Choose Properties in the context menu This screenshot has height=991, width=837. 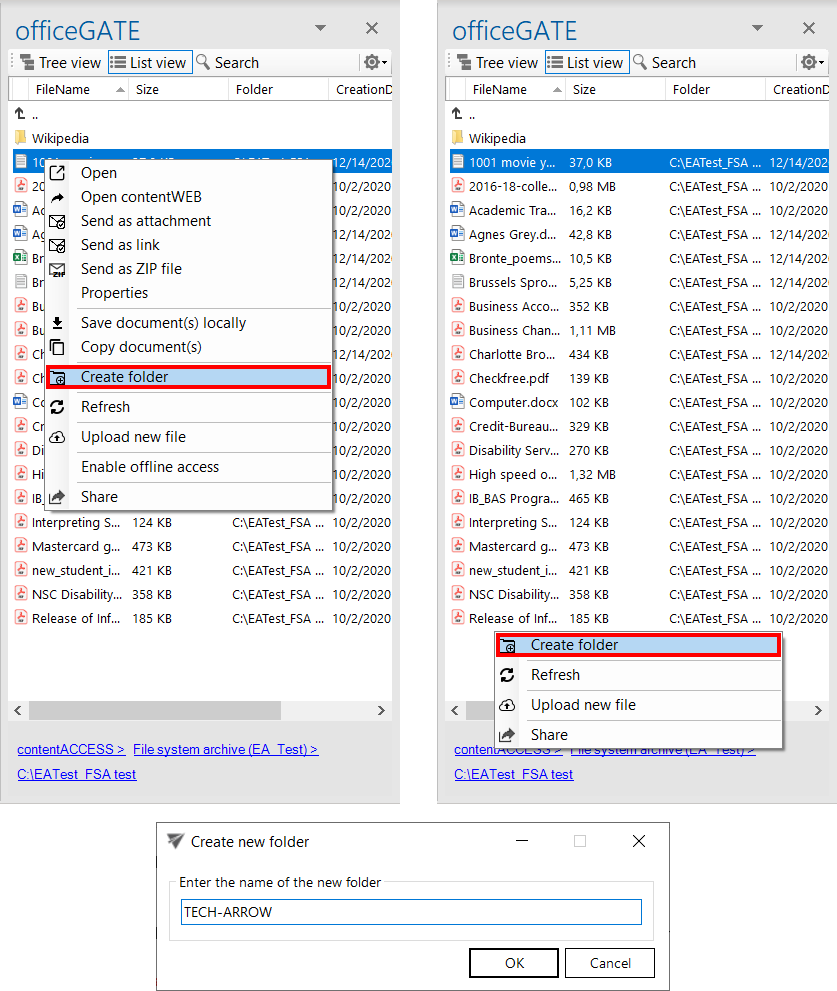click(114, 293)
